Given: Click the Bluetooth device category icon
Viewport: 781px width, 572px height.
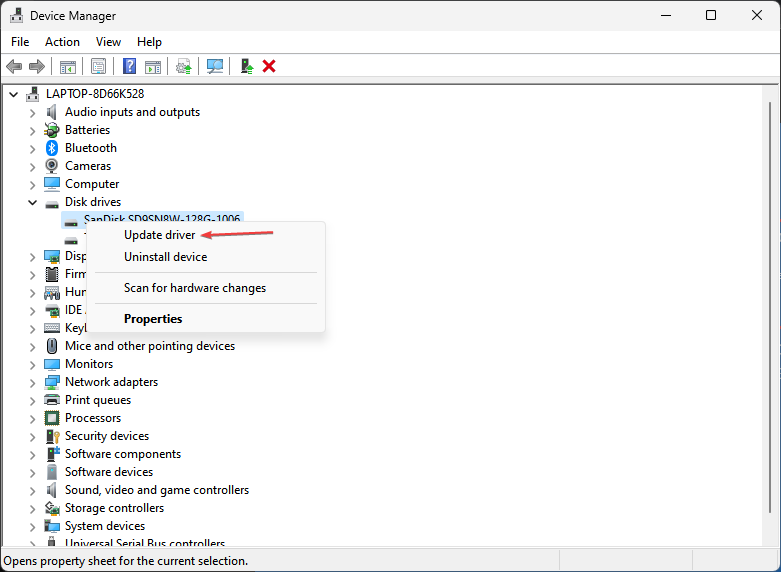Looking at the screenshot, I should click(52, 148).
